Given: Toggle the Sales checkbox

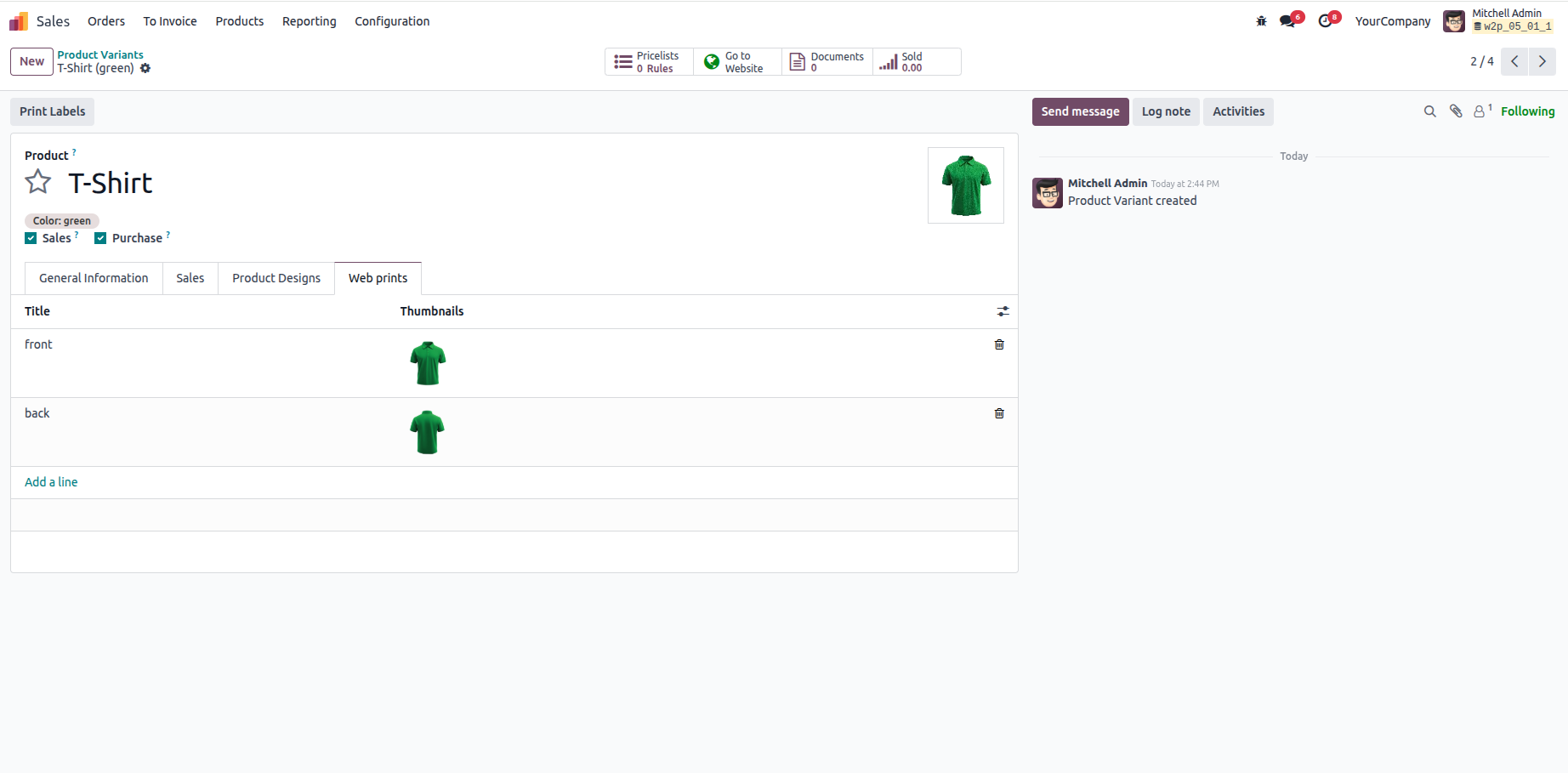Looking at the screenshot, I should coord(31,238).
